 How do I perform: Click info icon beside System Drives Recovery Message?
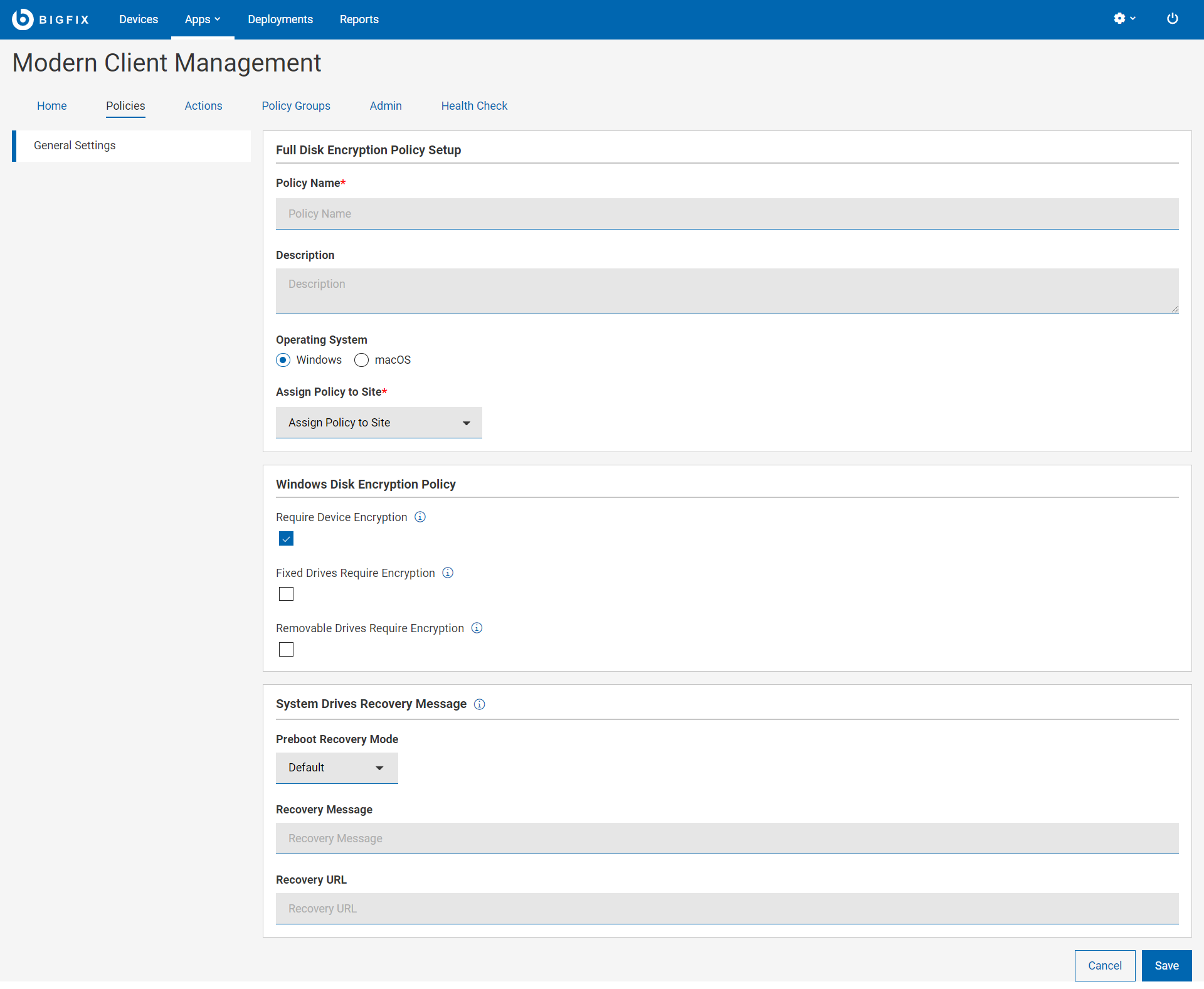click(x=480, y=704)
